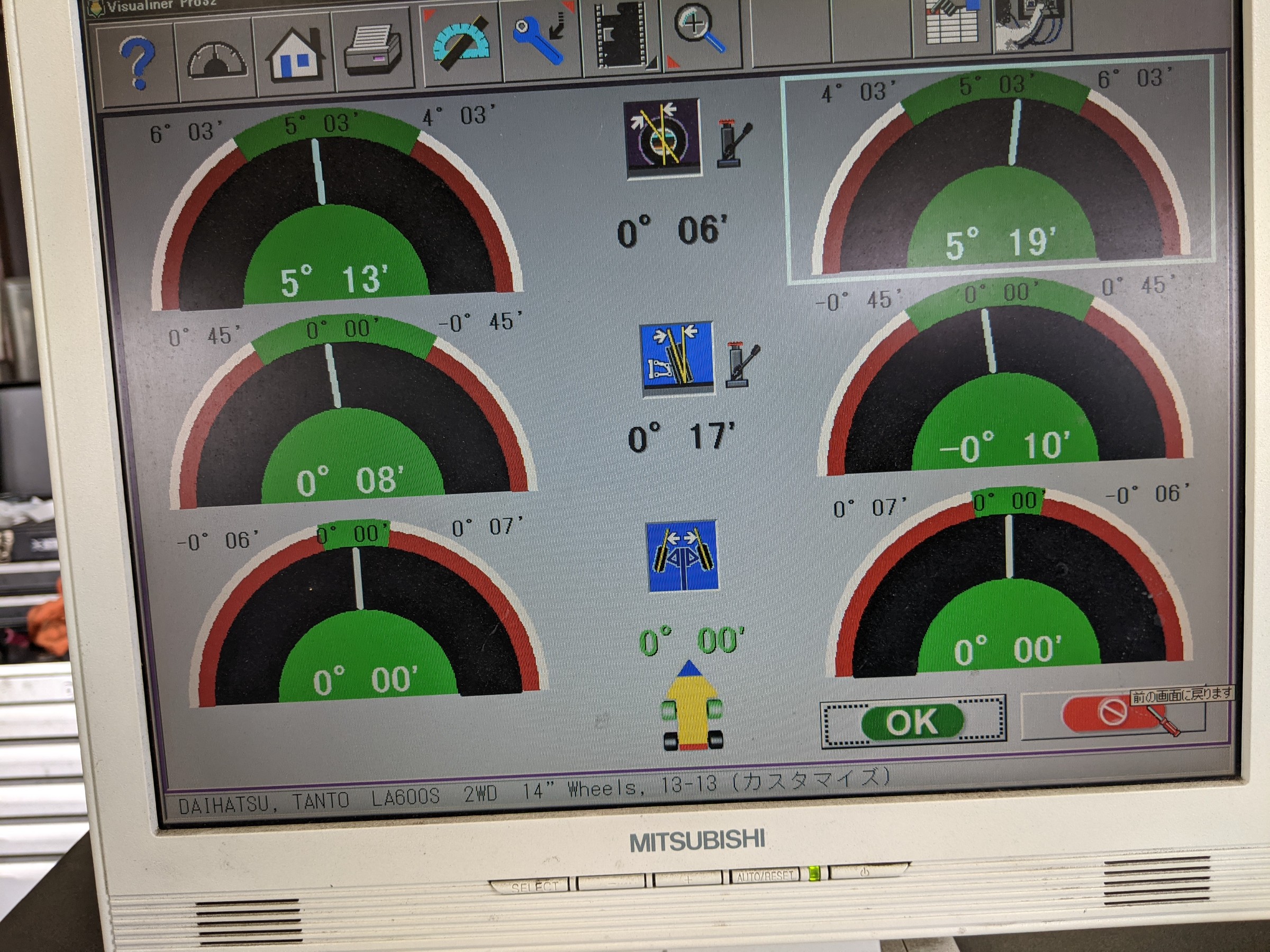Open the gauge meter view icon
Screen dimensions: 1270x952
(216, 61)
